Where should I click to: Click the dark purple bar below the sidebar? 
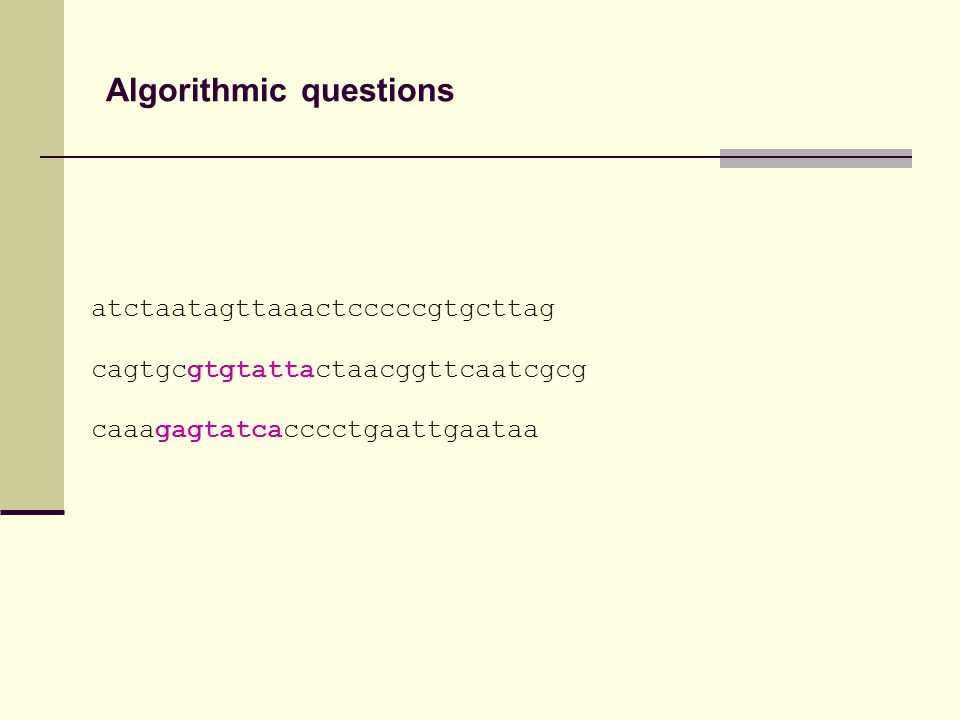32,512
